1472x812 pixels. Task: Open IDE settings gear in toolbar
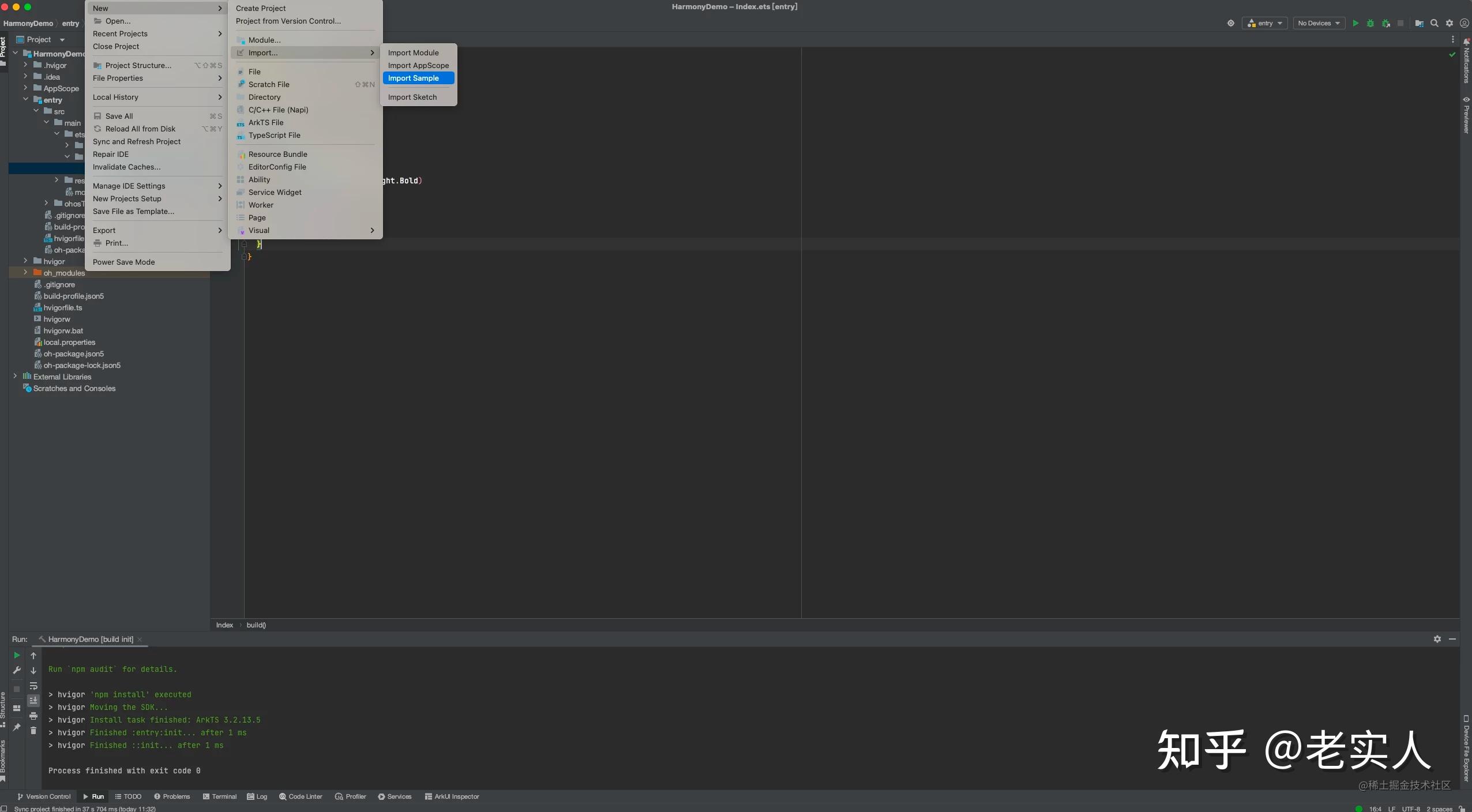(1450, 23)
